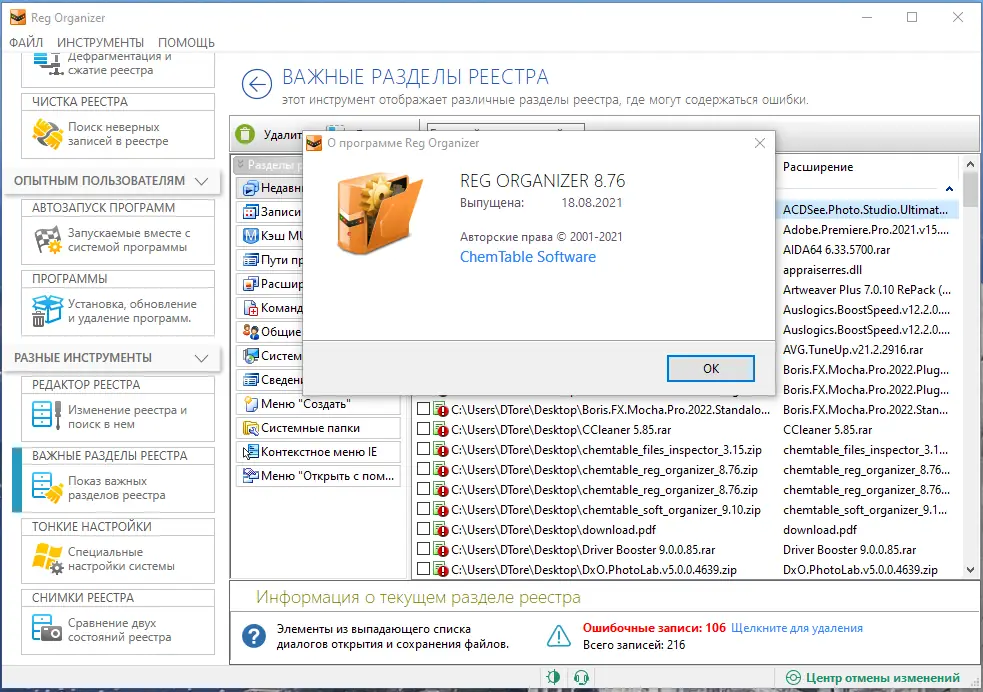Select the Системные папки section
This screenshot has width=983, height=692.
(318, 428)
